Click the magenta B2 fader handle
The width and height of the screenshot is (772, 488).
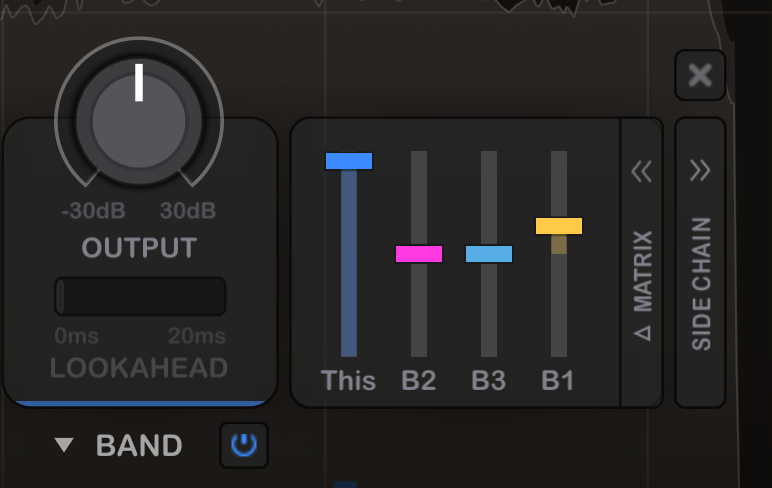point(419,254)
